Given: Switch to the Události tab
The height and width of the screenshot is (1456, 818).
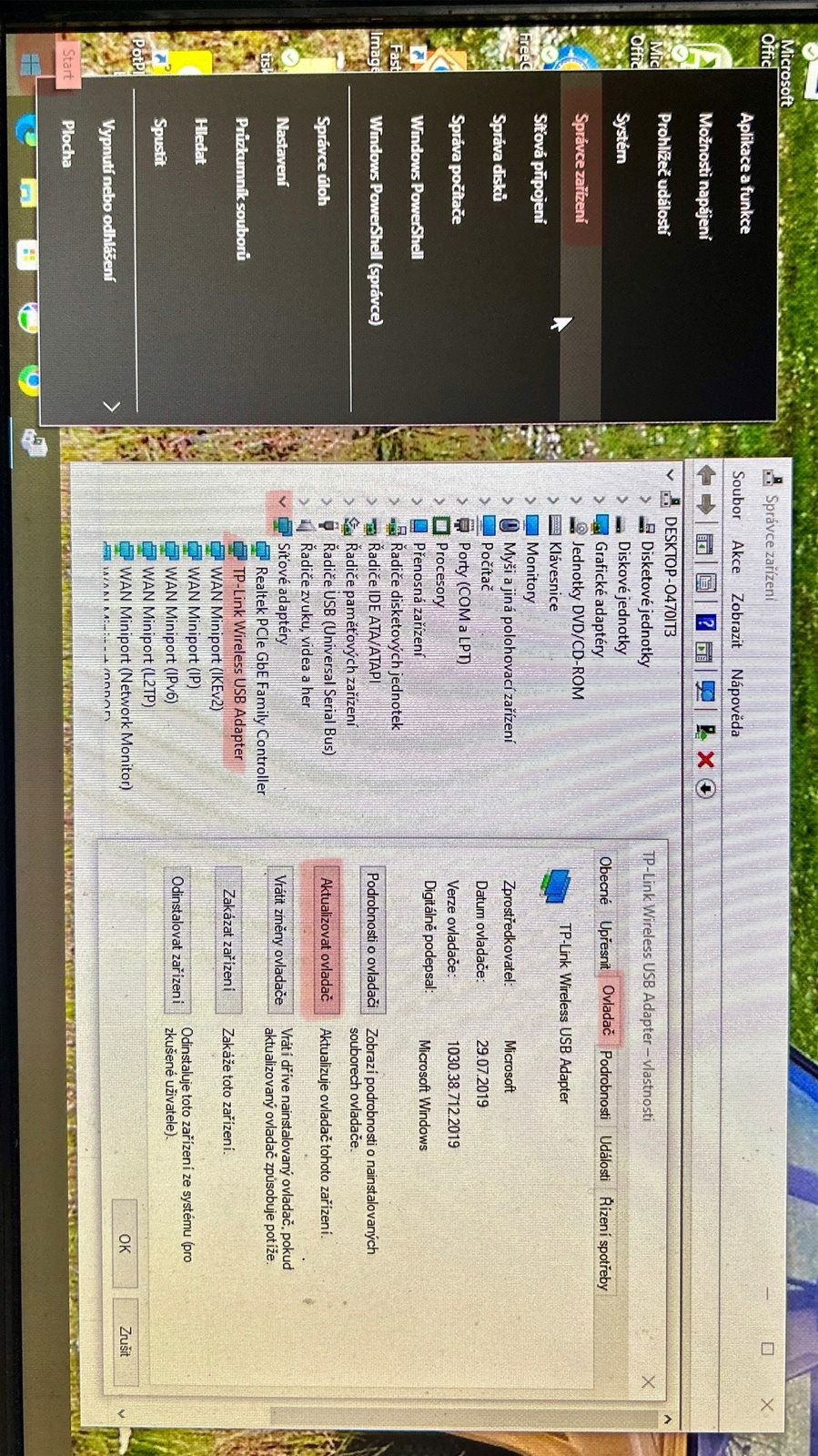Looking at the screenshot, I should click(606, 1158).
